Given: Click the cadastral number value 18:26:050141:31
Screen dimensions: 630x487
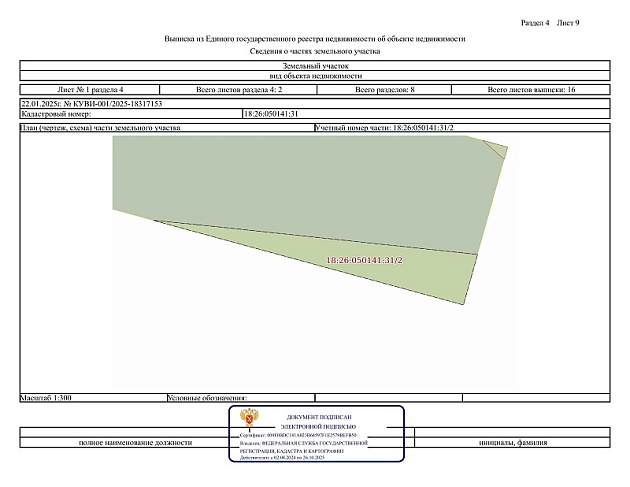Looking at the screenshot, I should tap(271, 114).
